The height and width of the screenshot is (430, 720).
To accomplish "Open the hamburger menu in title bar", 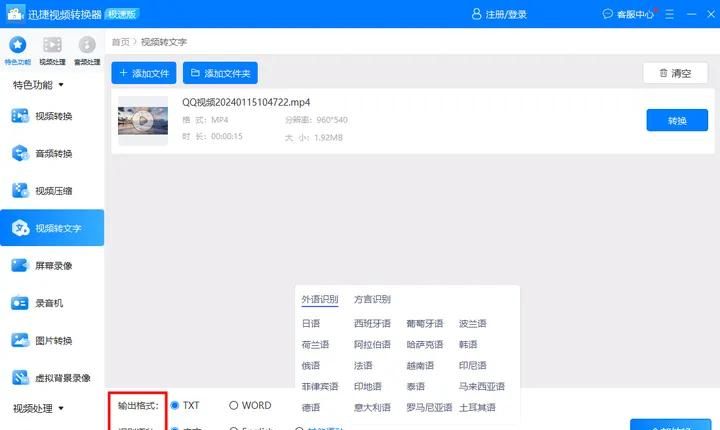I will click(669, 14).
